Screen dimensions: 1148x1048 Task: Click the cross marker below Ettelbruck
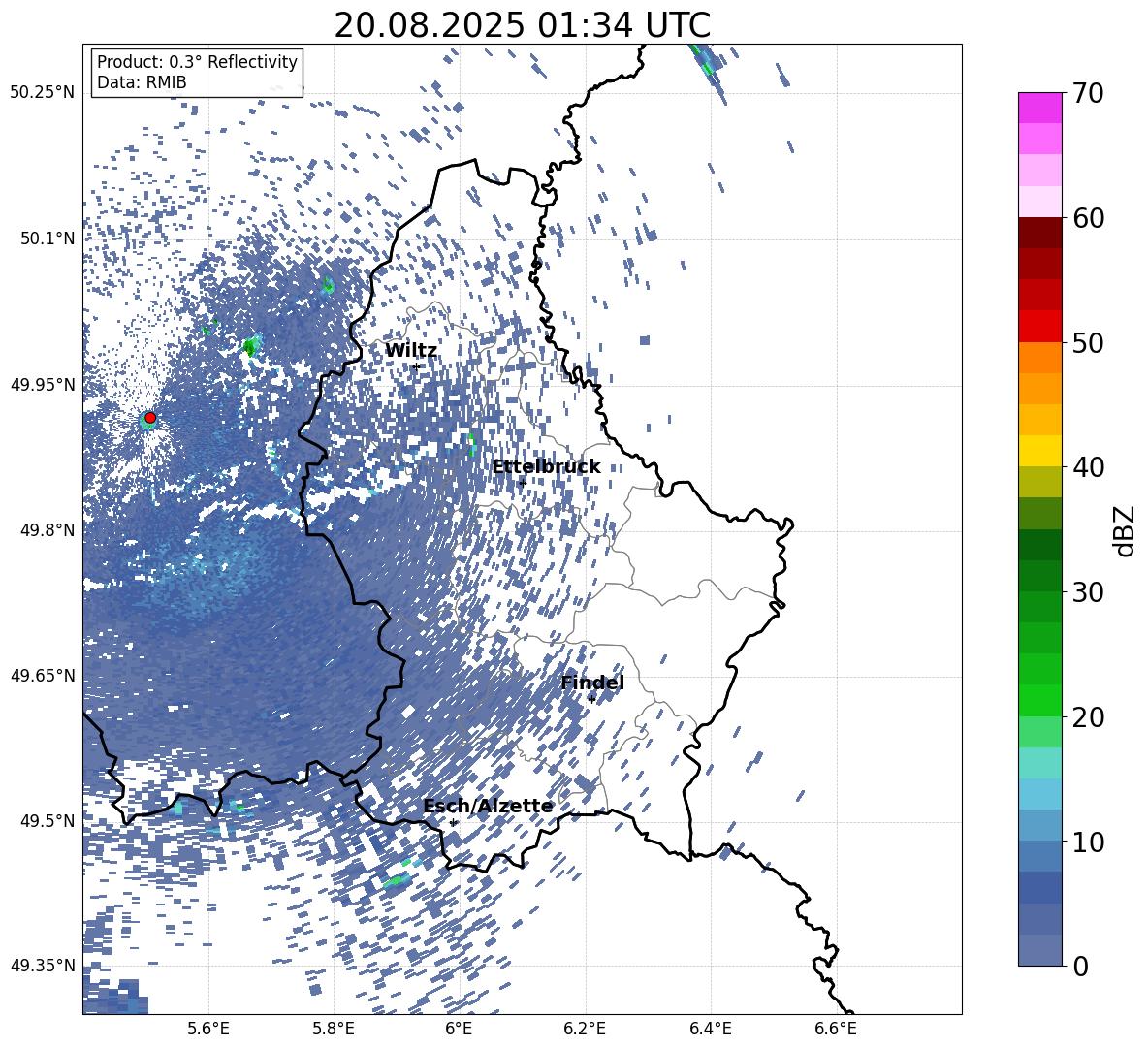click(x=523, y=482)
